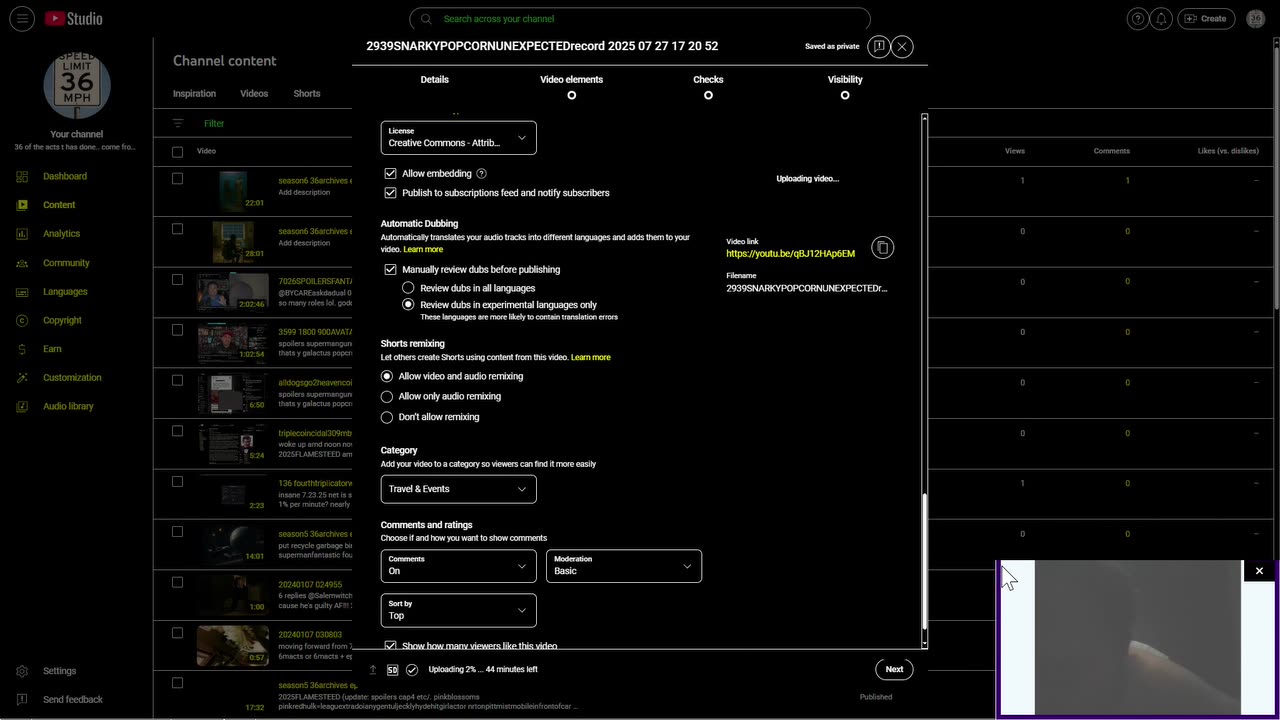Select Don't allow remixing
Image resolution: width=1280 pixels, height=720 pixels.
[387, 417]
